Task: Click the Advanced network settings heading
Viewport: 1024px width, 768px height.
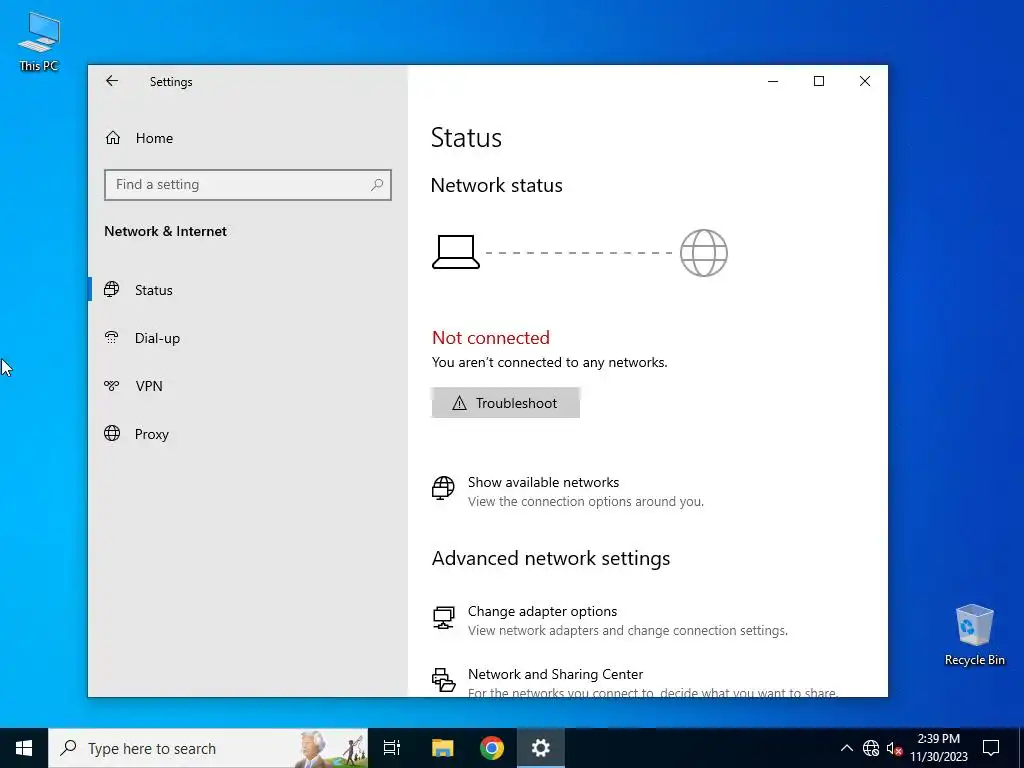Action: pos(551,558)
